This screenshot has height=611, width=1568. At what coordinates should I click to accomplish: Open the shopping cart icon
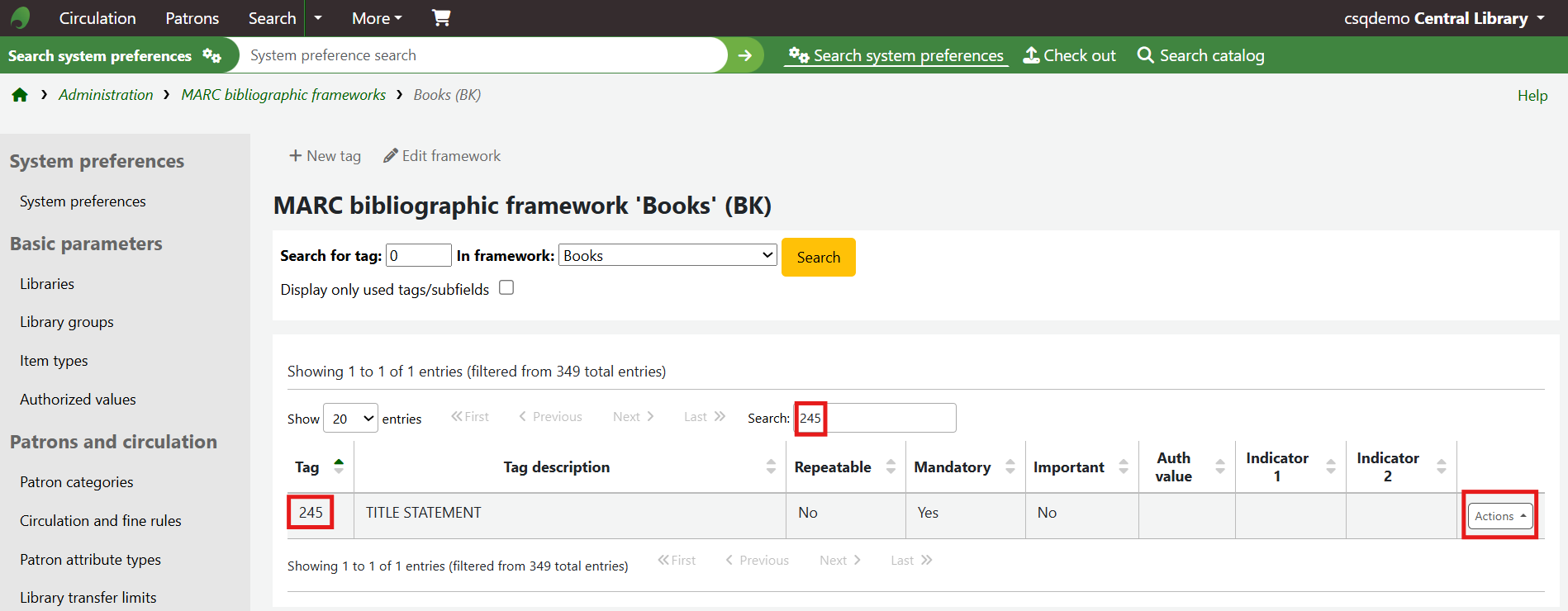(441, 17)
